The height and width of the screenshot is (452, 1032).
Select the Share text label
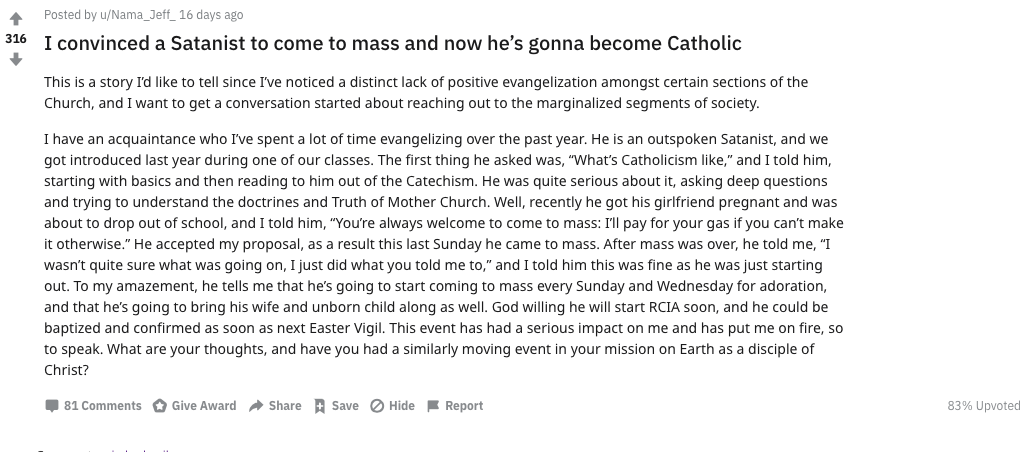point(285,406)
